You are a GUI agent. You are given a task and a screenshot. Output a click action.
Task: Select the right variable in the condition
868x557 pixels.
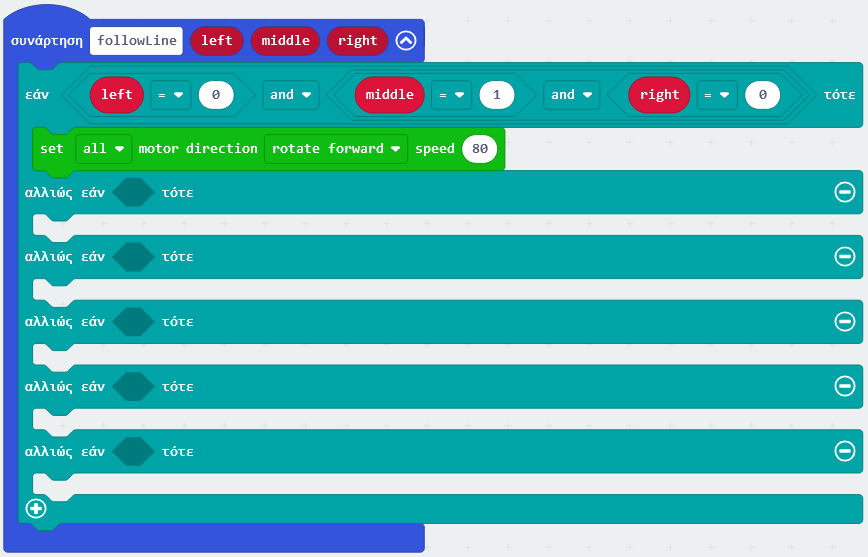(659, 95)
